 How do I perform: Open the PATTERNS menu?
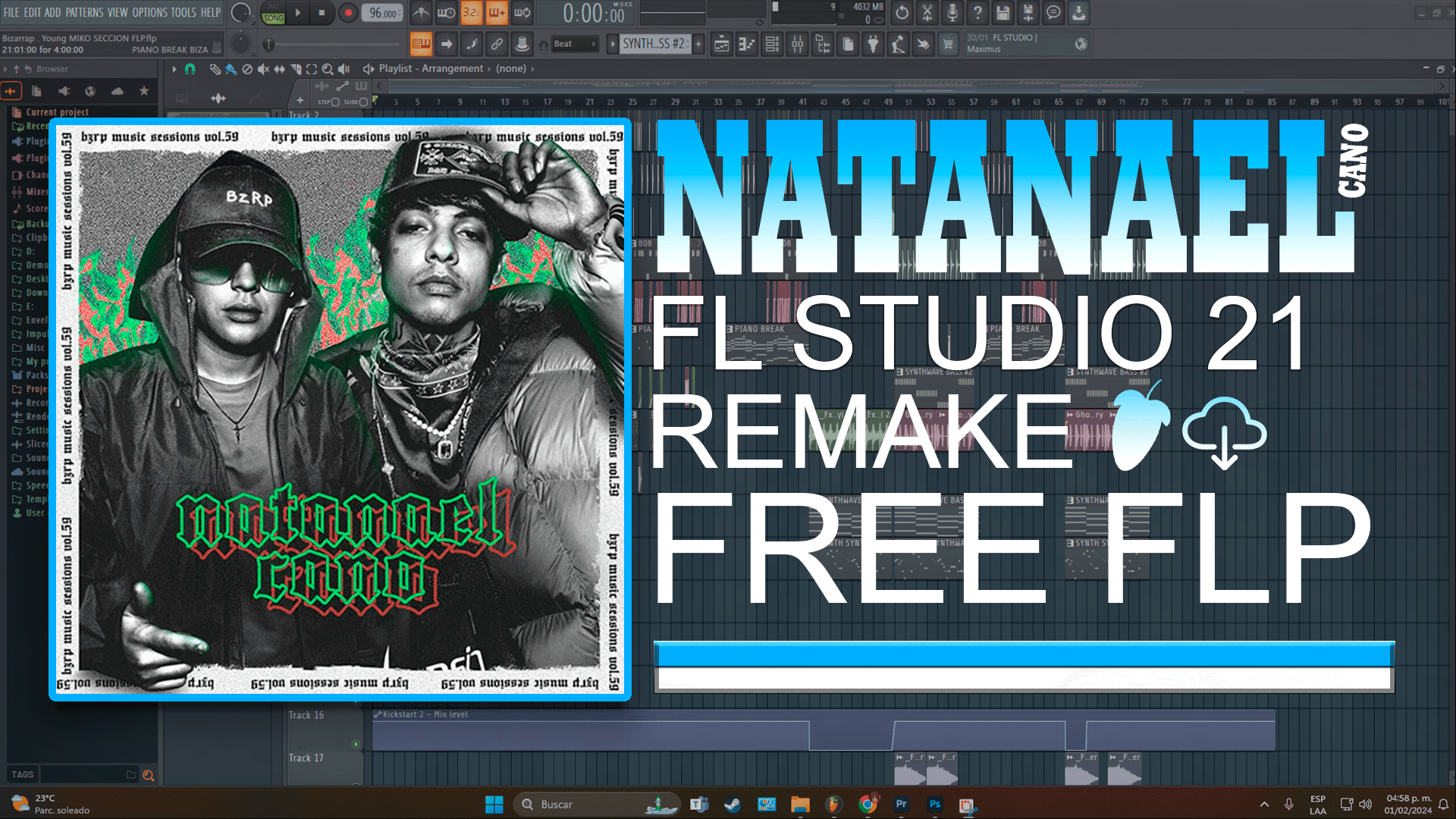tap(84, 12)
